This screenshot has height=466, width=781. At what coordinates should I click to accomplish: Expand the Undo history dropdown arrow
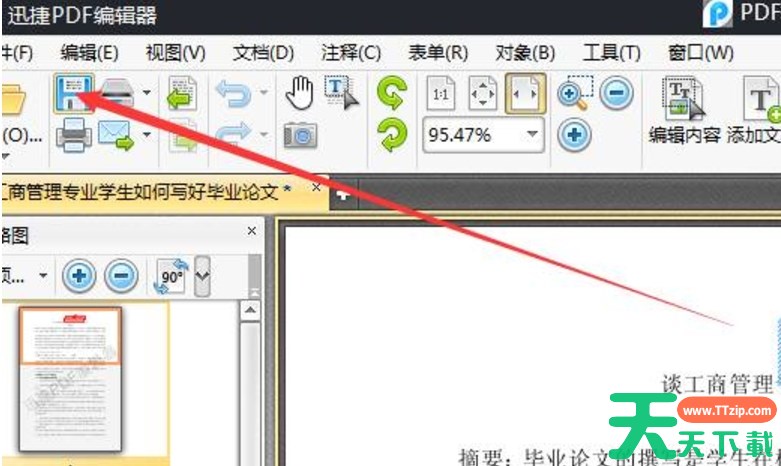pyautogui.click(x=264, y=92)
